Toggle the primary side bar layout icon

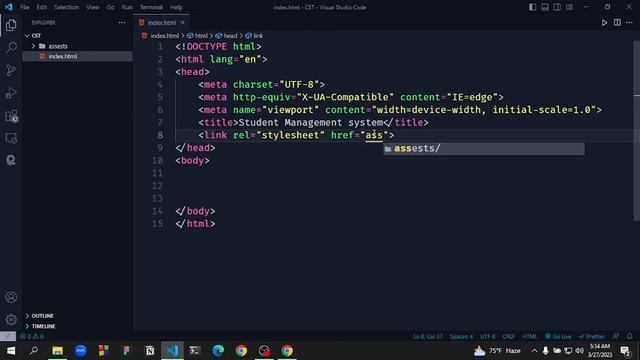click(x=532, y=7)
